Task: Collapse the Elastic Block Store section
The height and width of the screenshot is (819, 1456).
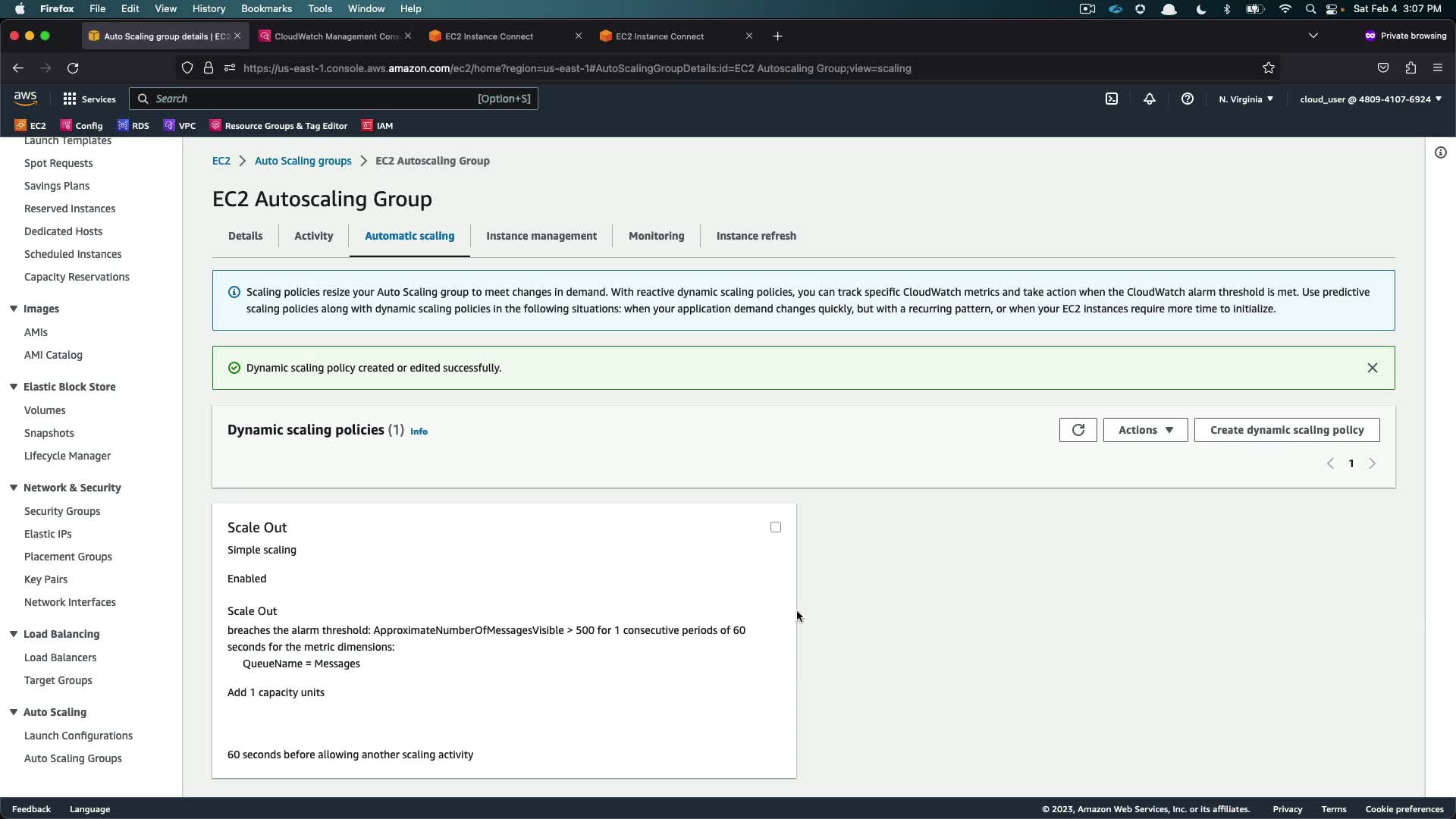Action: tap(14, 387)
